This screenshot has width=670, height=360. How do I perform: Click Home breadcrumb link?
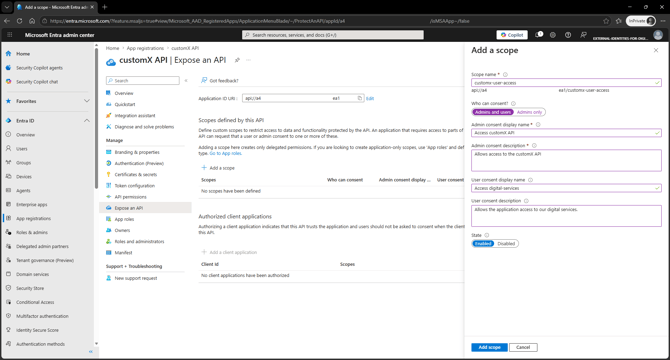(112, 48)
